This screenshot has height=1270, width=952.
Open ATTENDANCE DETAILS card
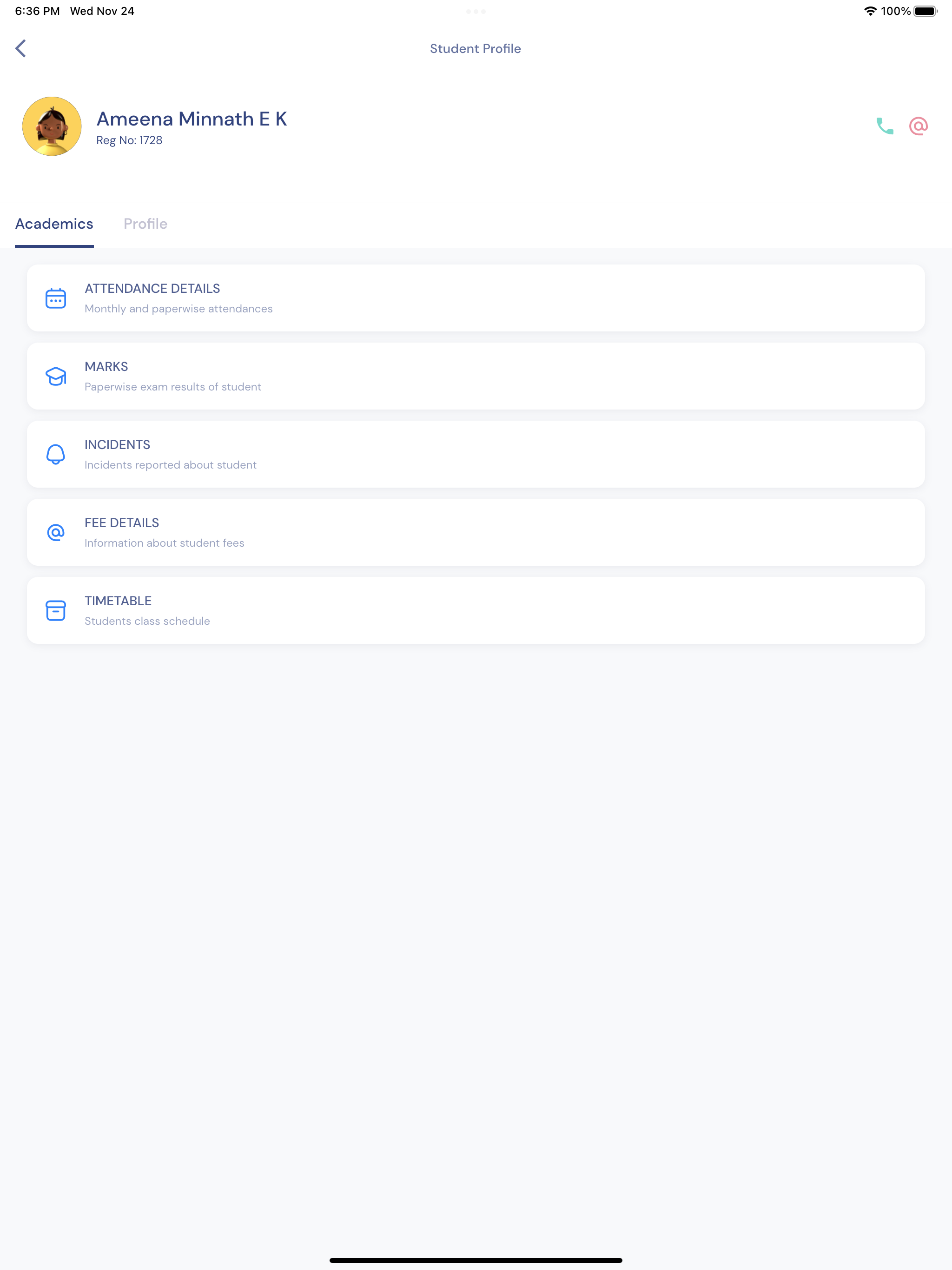tap(476, 298)
